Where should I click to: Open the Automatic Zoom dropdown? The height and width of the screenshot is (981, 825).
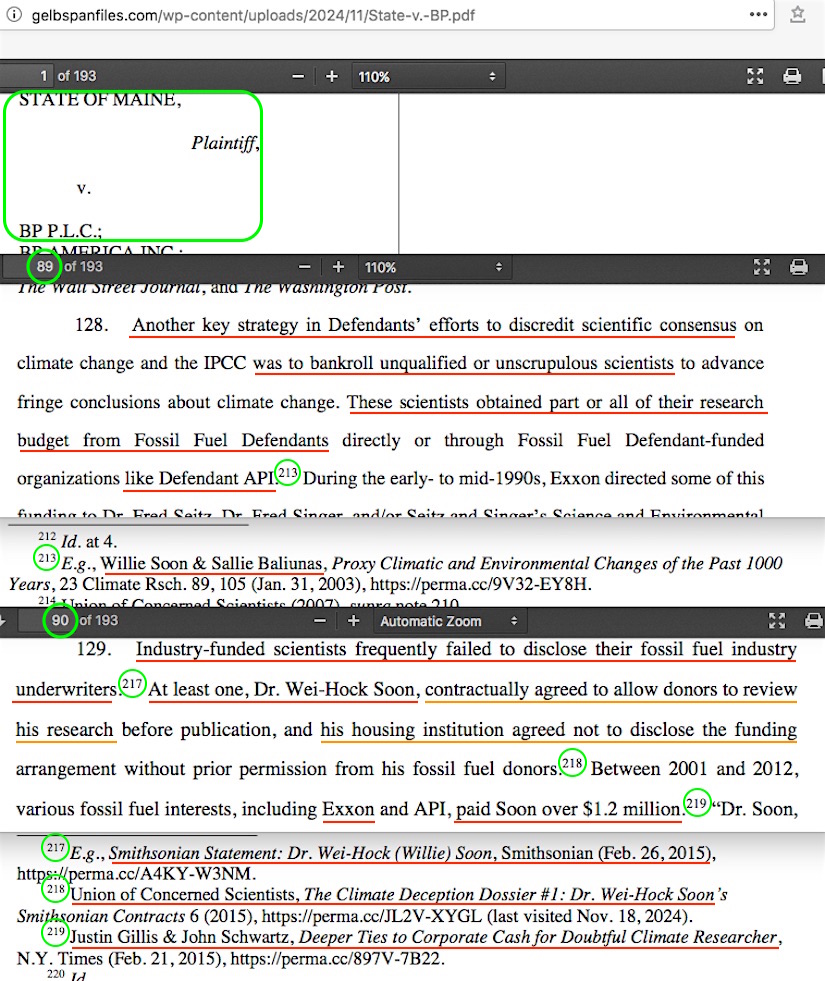point(450,621)
